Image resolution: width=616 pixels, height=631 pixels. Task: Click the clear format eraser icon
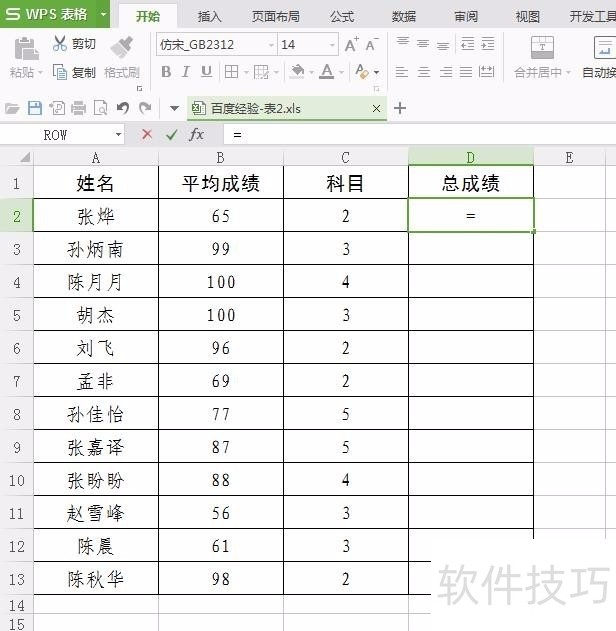(362, 72)
